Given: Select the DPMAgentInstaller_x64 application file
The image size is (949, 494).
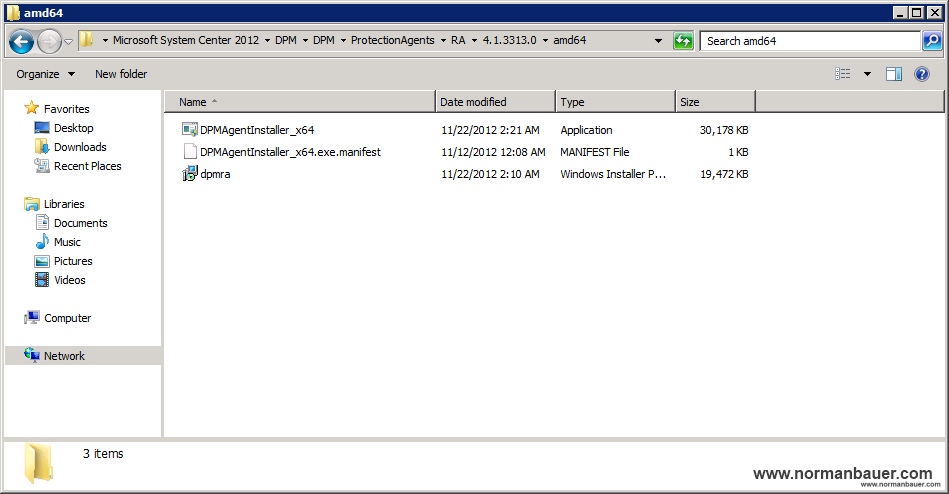Looking at the screenshot, I should tap(256, 130).
